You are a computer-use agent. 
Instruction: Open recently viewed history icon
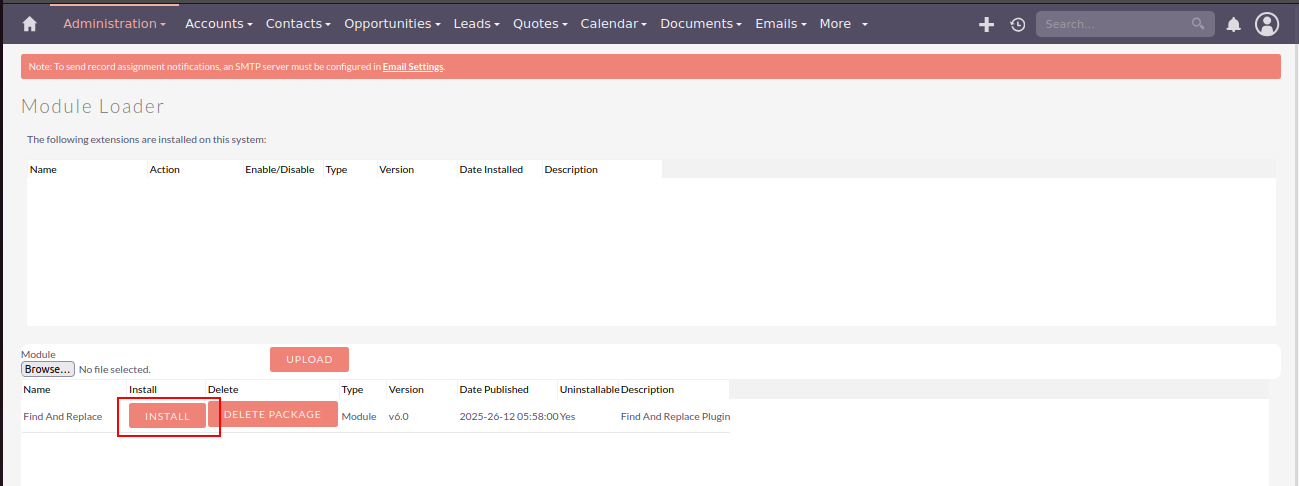(1017, 24)
